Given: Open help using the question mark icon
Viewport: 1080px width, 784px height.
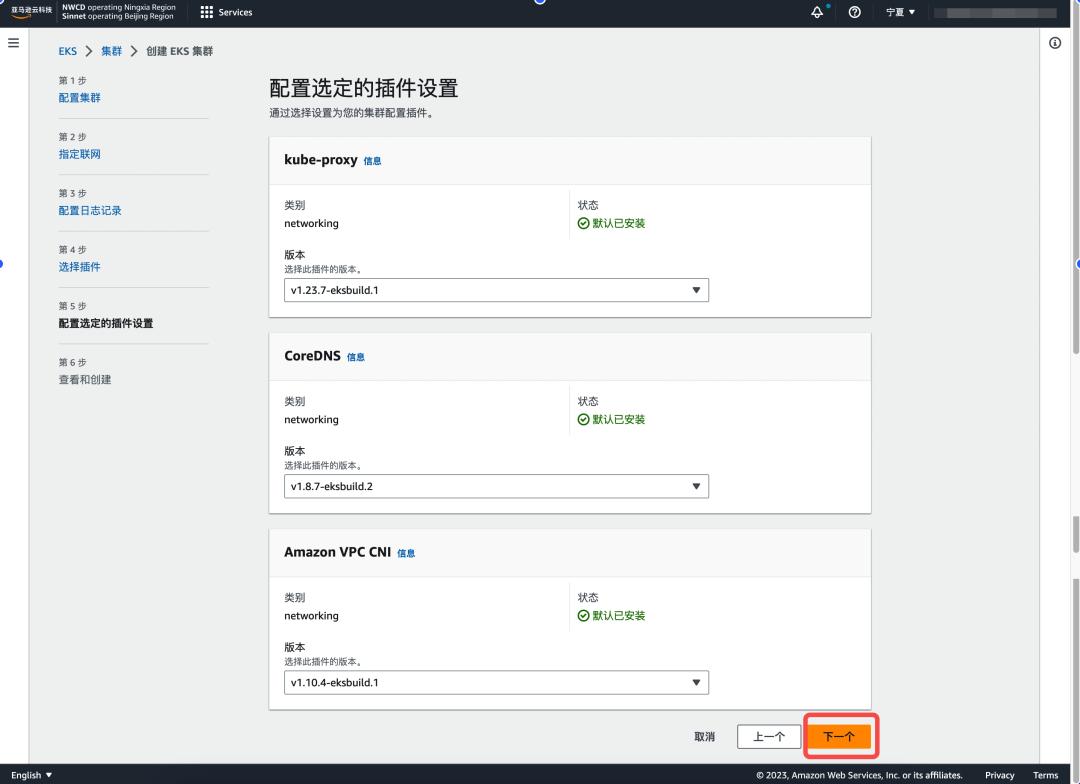Looking at the screenshot, I should pyautogui.click(x=852, y=12).
